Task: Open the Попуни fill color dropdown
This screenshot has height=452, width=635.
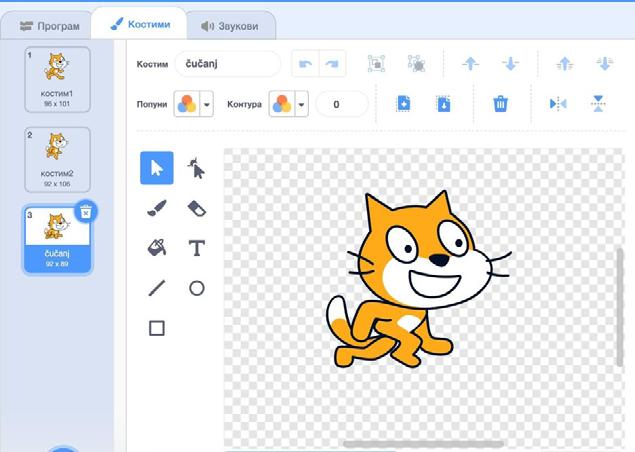Action: pyautogui.click(x=207, y=104)
